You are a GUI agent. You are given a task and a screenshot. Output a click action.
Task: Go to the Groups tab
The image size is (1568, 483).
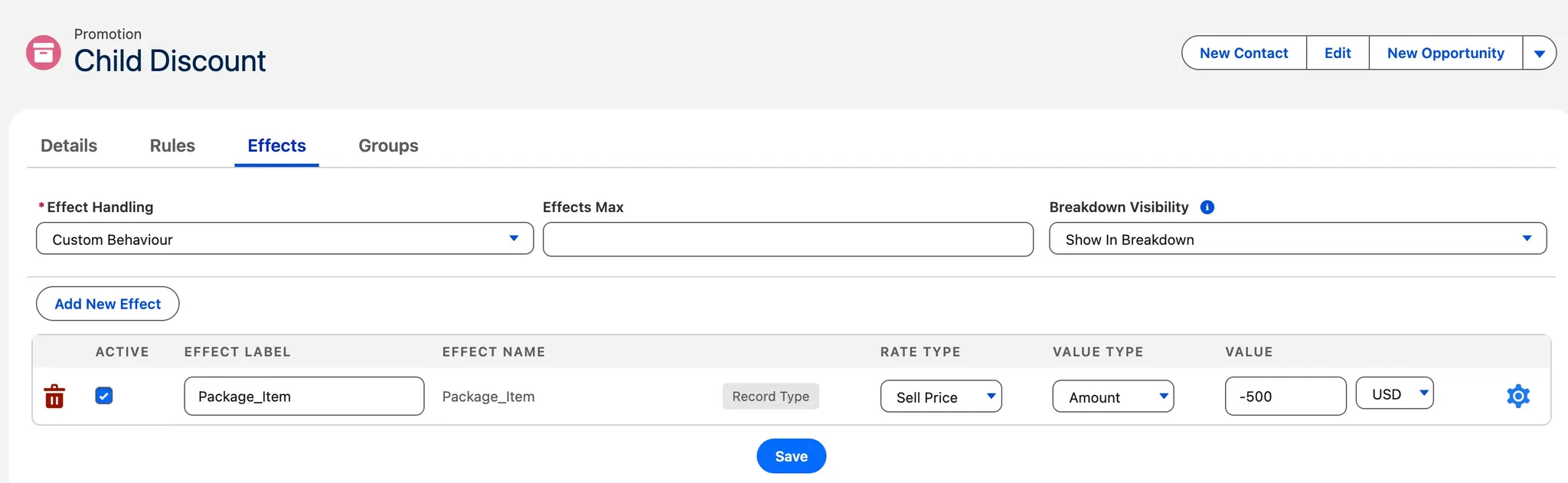[x=388, y=145]
